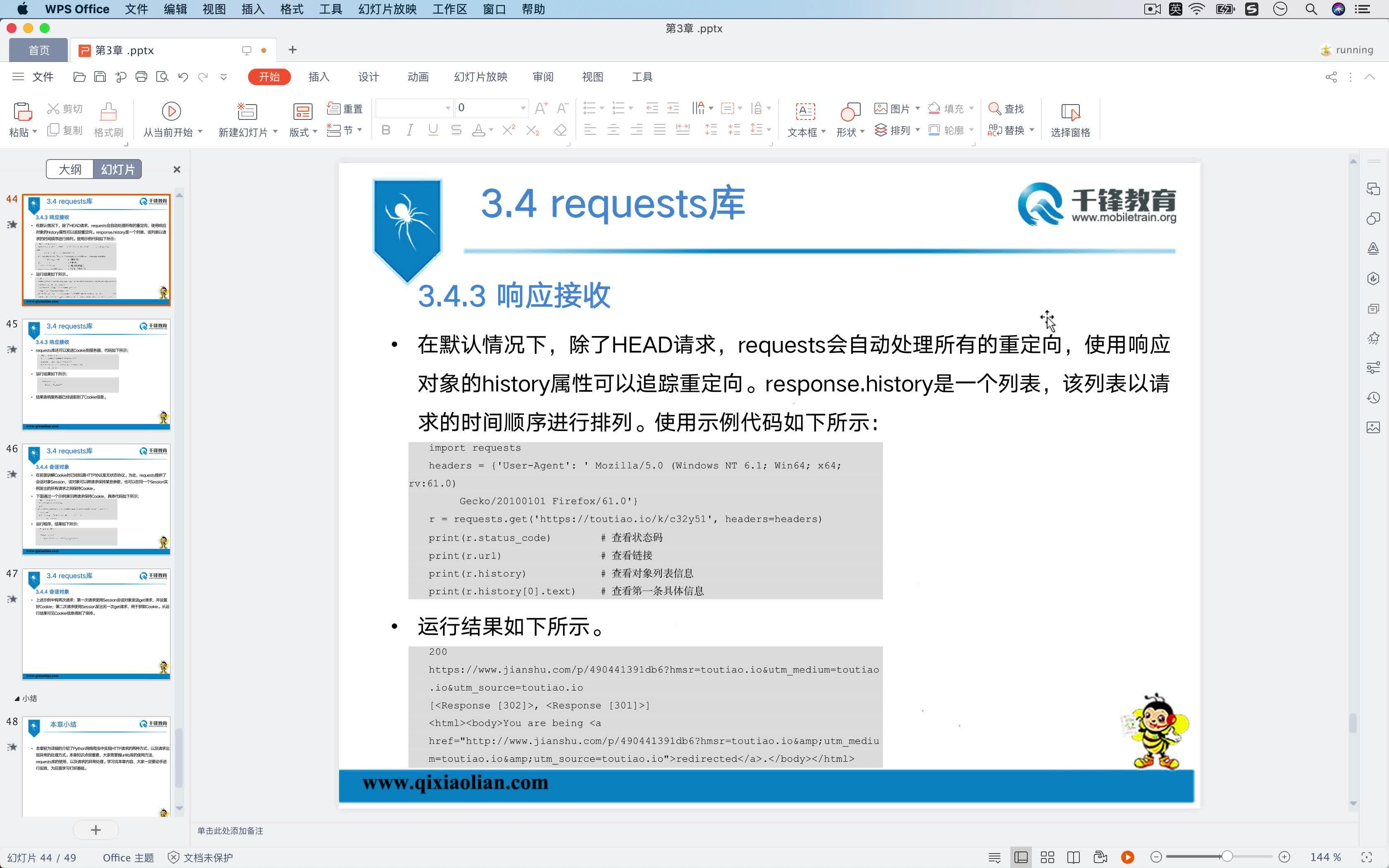
Task: Click the share icon at top right
Action: [1331, 77]
